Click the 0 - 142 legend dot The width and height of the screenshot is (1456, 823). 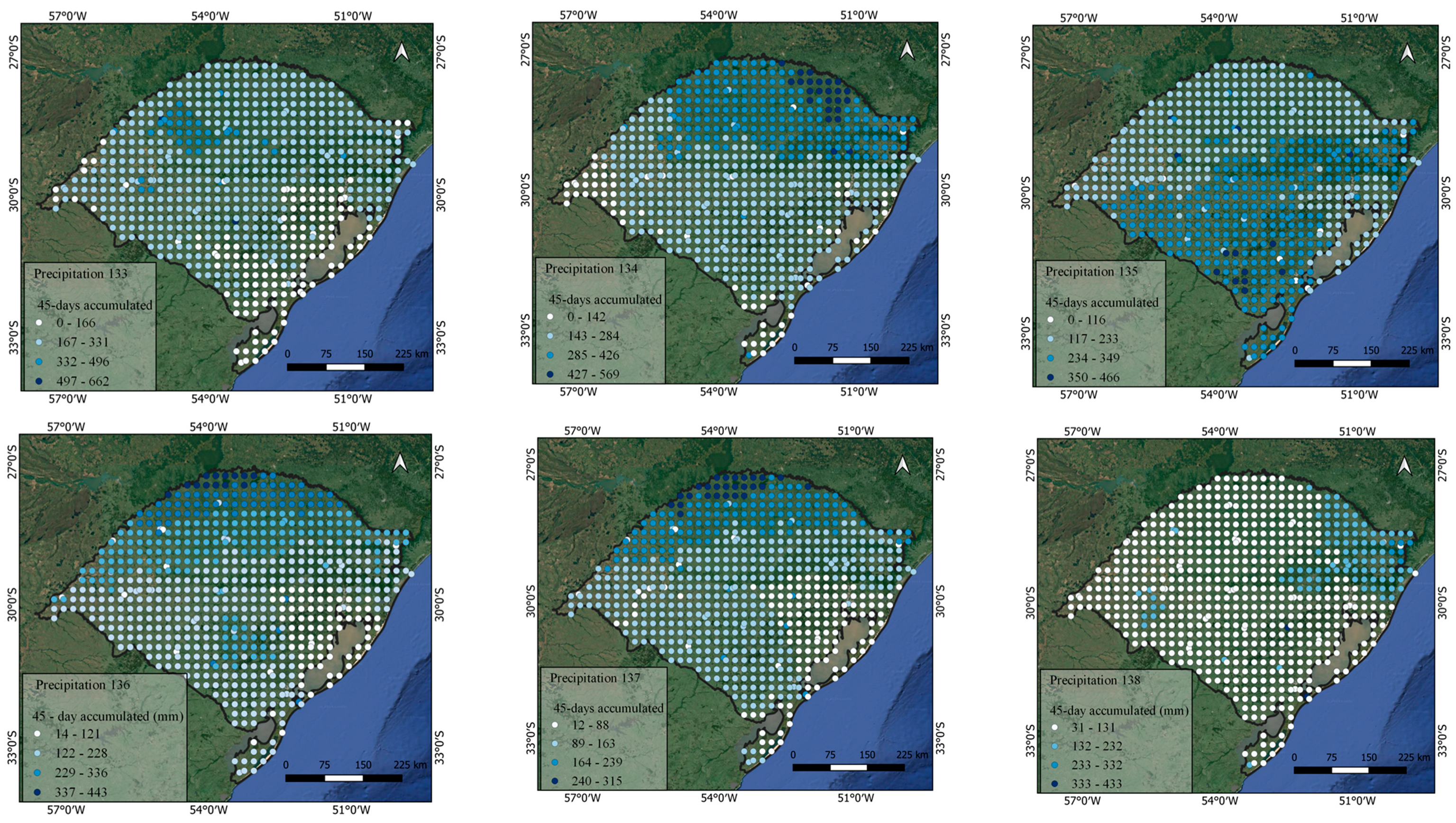click(550, 317)
